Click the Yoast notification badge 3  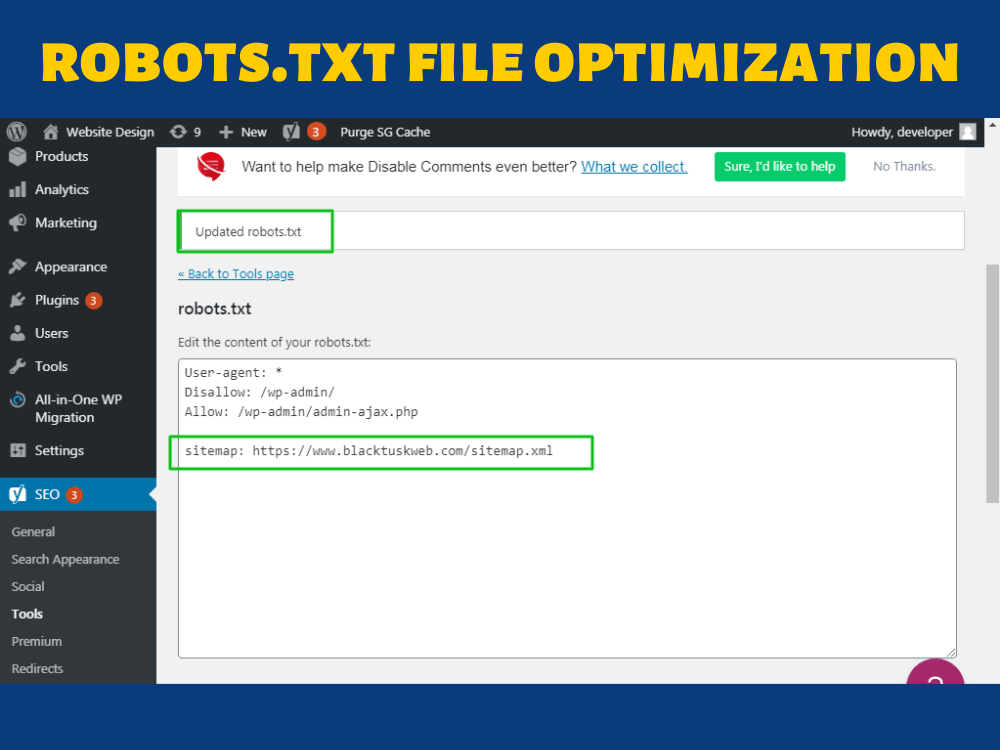(x=316, y=132)
